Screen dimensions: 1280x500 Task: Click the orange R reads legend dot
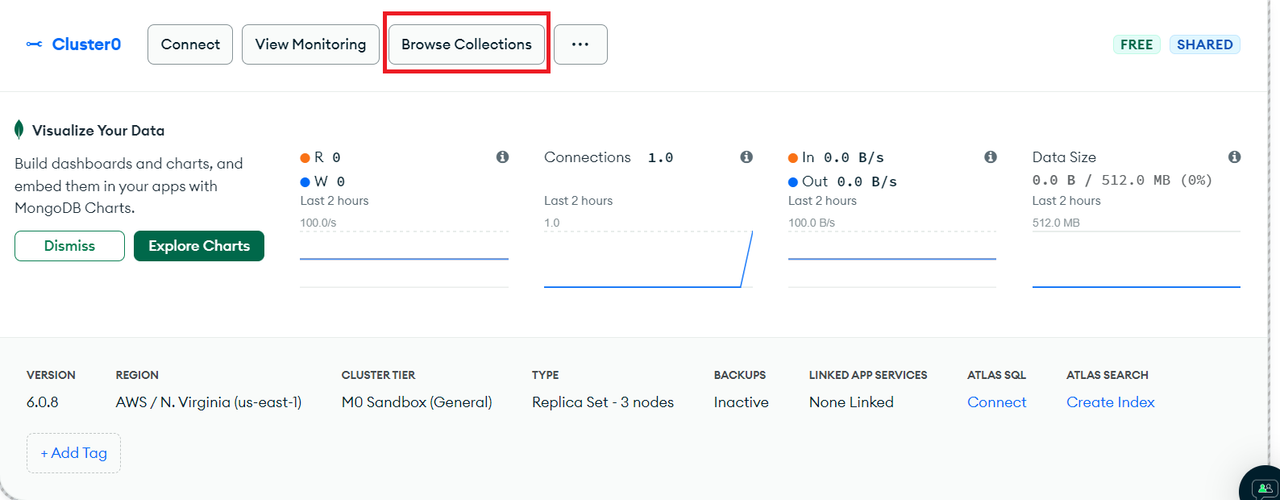(x=305, y=158)
